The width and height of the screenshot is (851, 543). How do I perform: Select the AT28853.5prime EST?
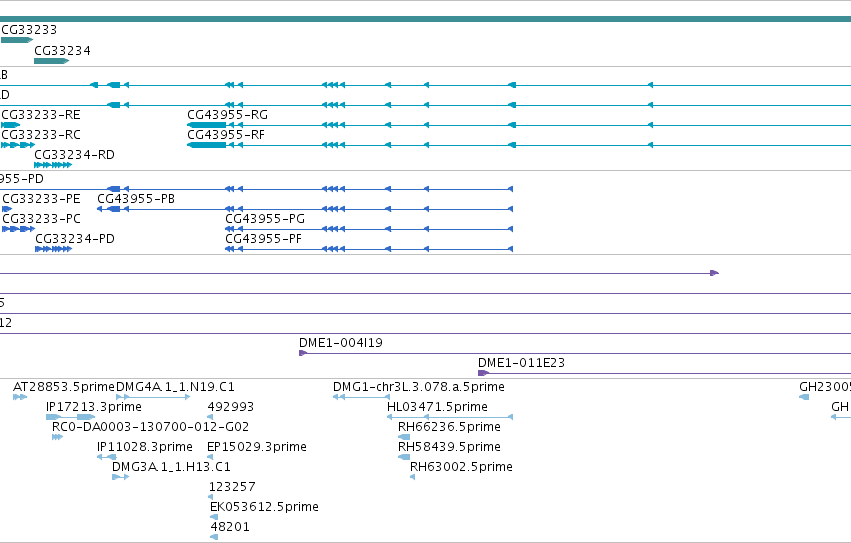click(x=20, y=397)
